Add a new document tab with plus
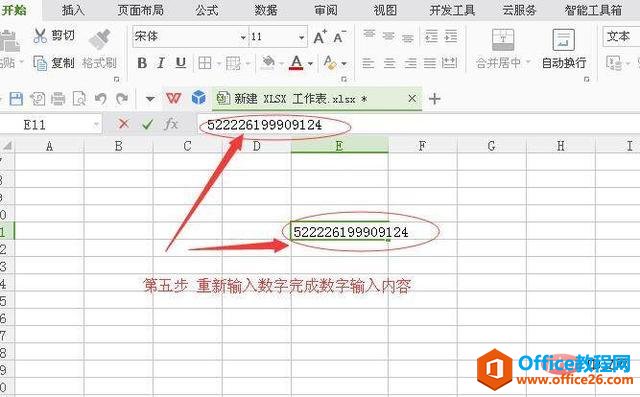The image size is (640, 397). 435,99
